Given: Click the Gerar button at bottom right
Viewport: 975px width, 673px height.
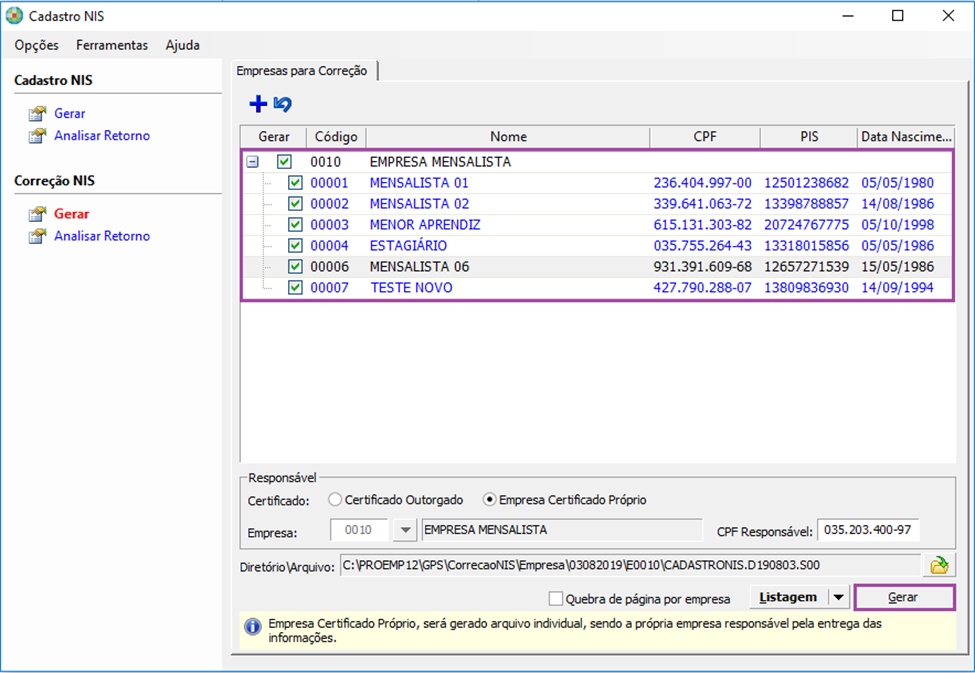Looking at the screenshot, I should (904, 597).
